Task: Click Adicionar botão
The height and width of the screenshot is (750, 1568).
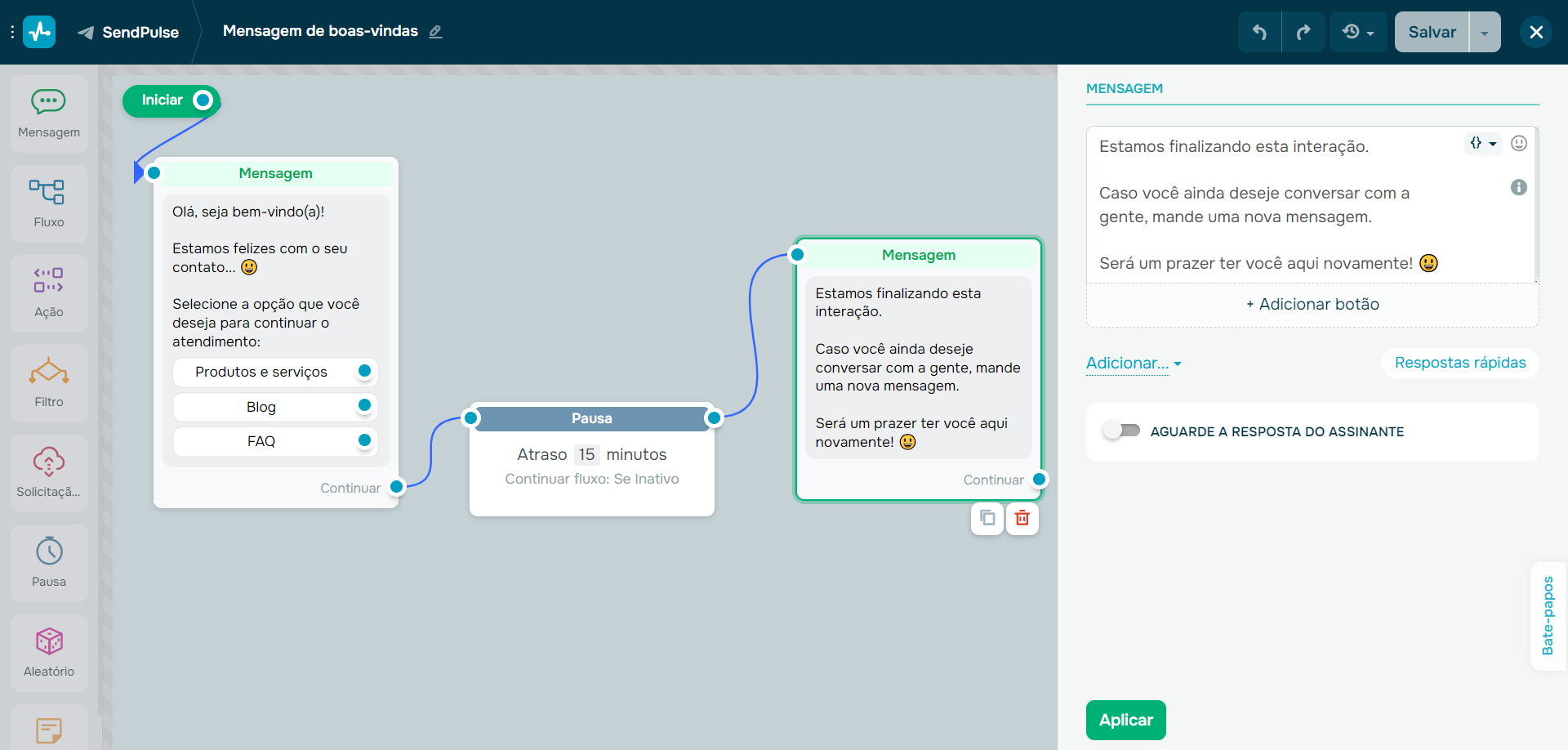Action: (x=1312, y=304)
